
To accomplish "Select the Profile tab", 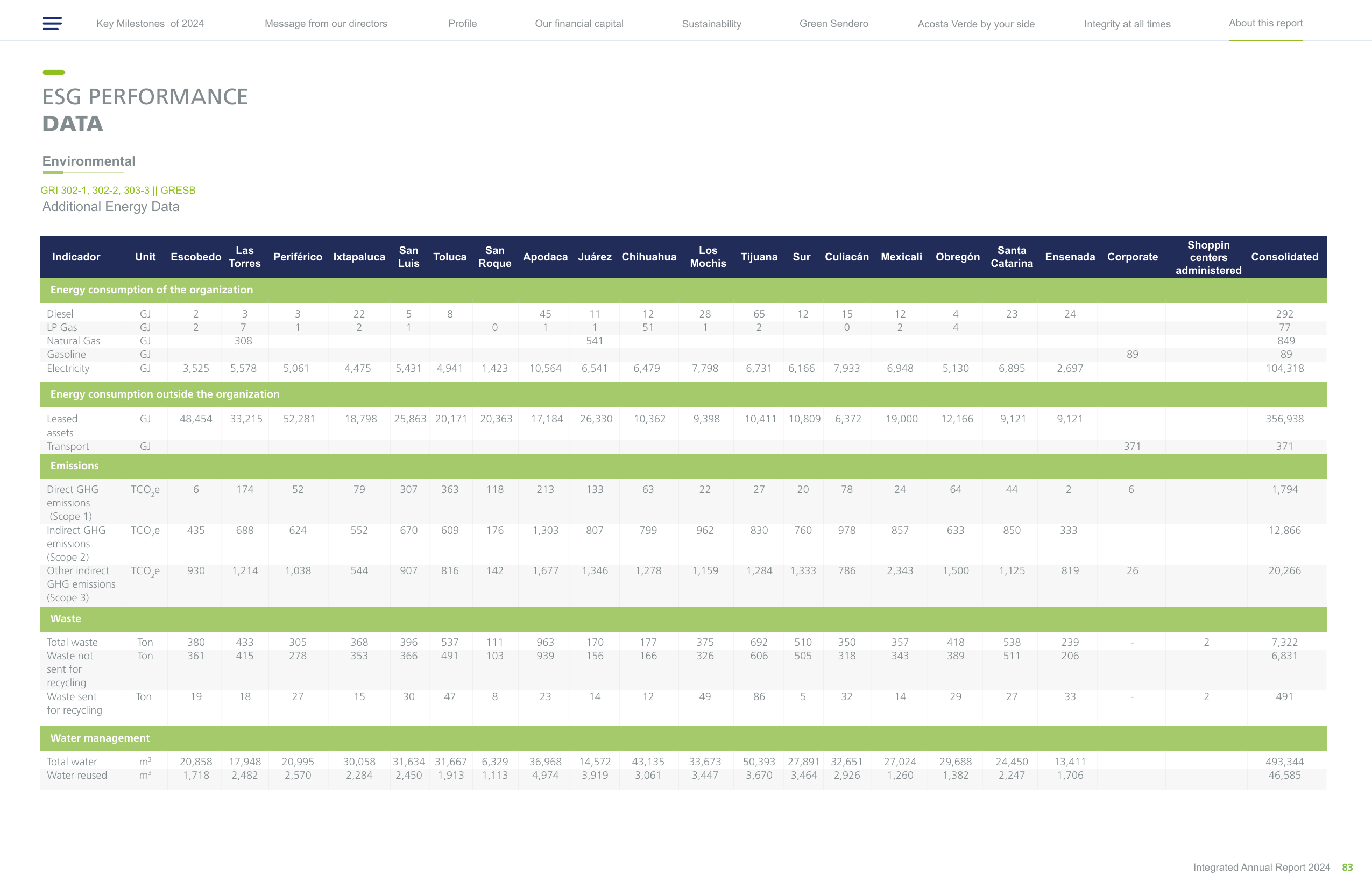I will point(462,24).
